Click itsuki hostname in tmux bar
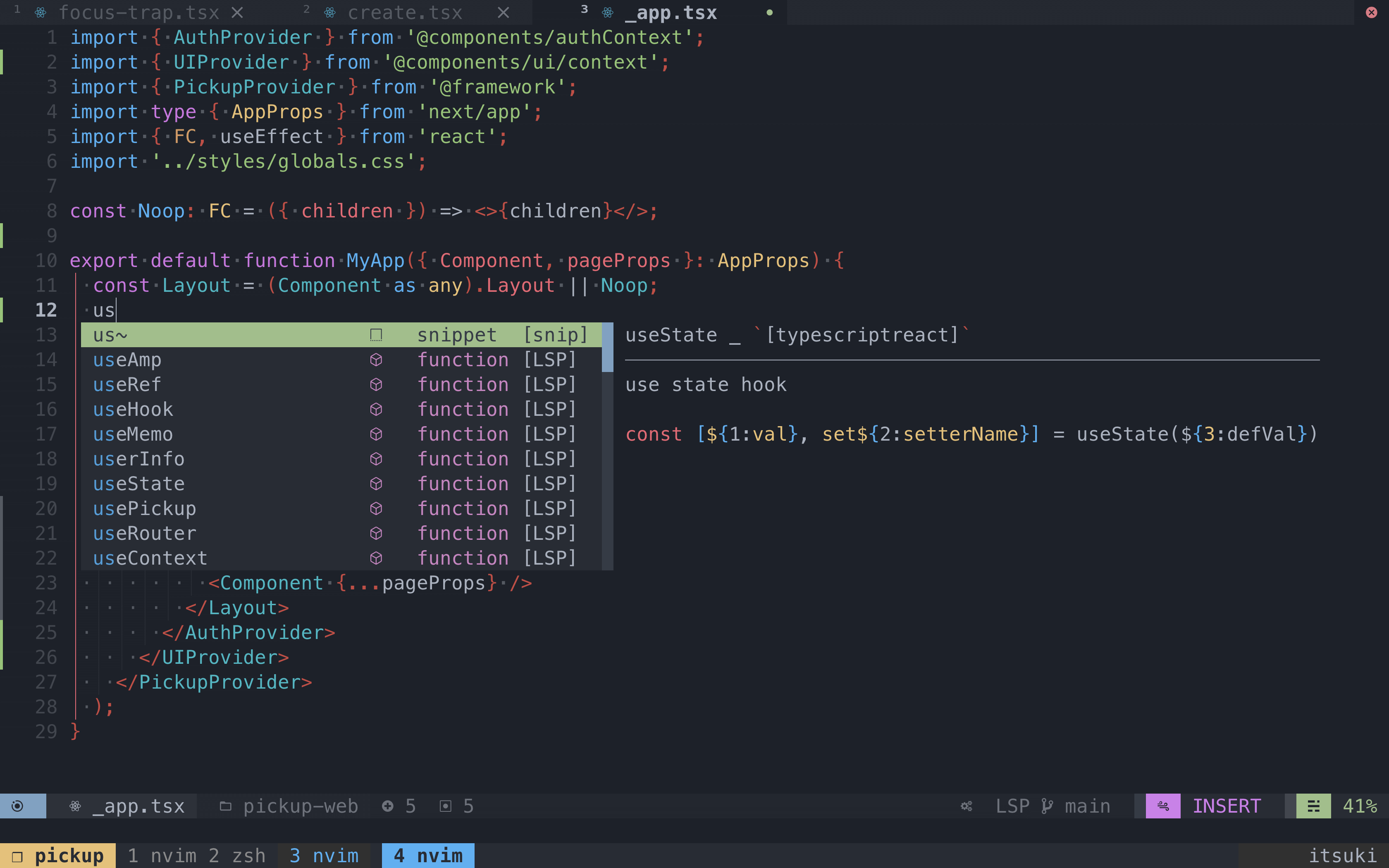The height and width of the screenshot is (868, 1389). point(1343,855)
